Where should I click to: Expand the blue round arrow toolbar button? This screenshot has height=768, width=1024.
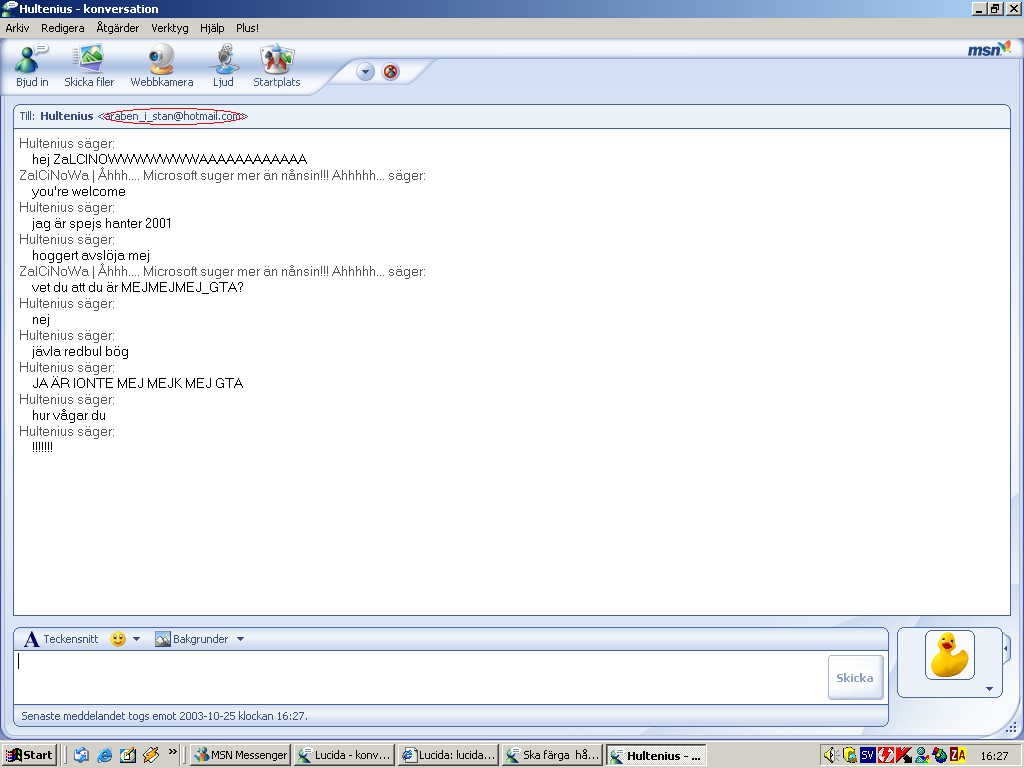click(x=366, y=72)
